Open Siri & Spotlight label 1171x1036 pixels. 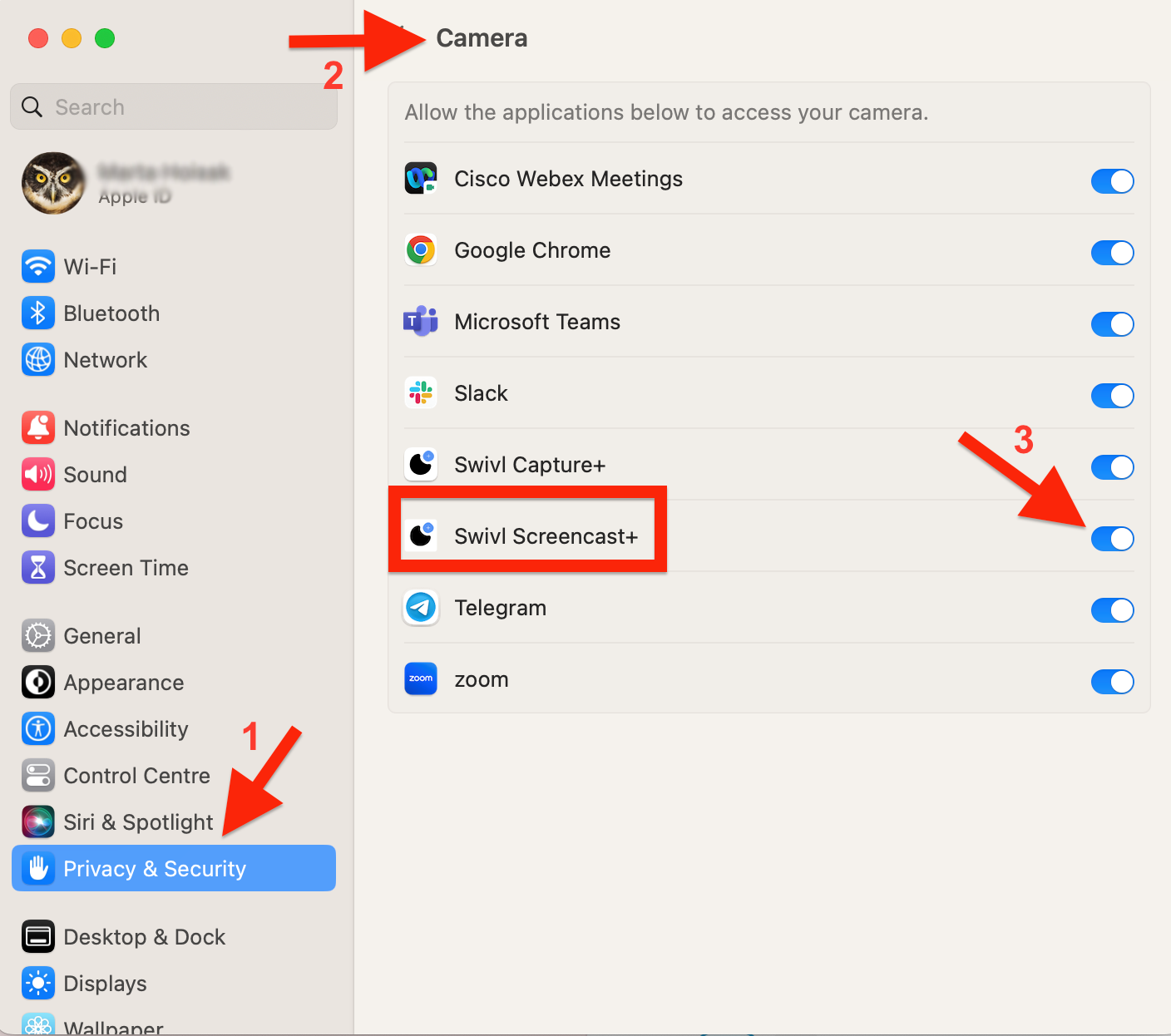coord(139,822)
